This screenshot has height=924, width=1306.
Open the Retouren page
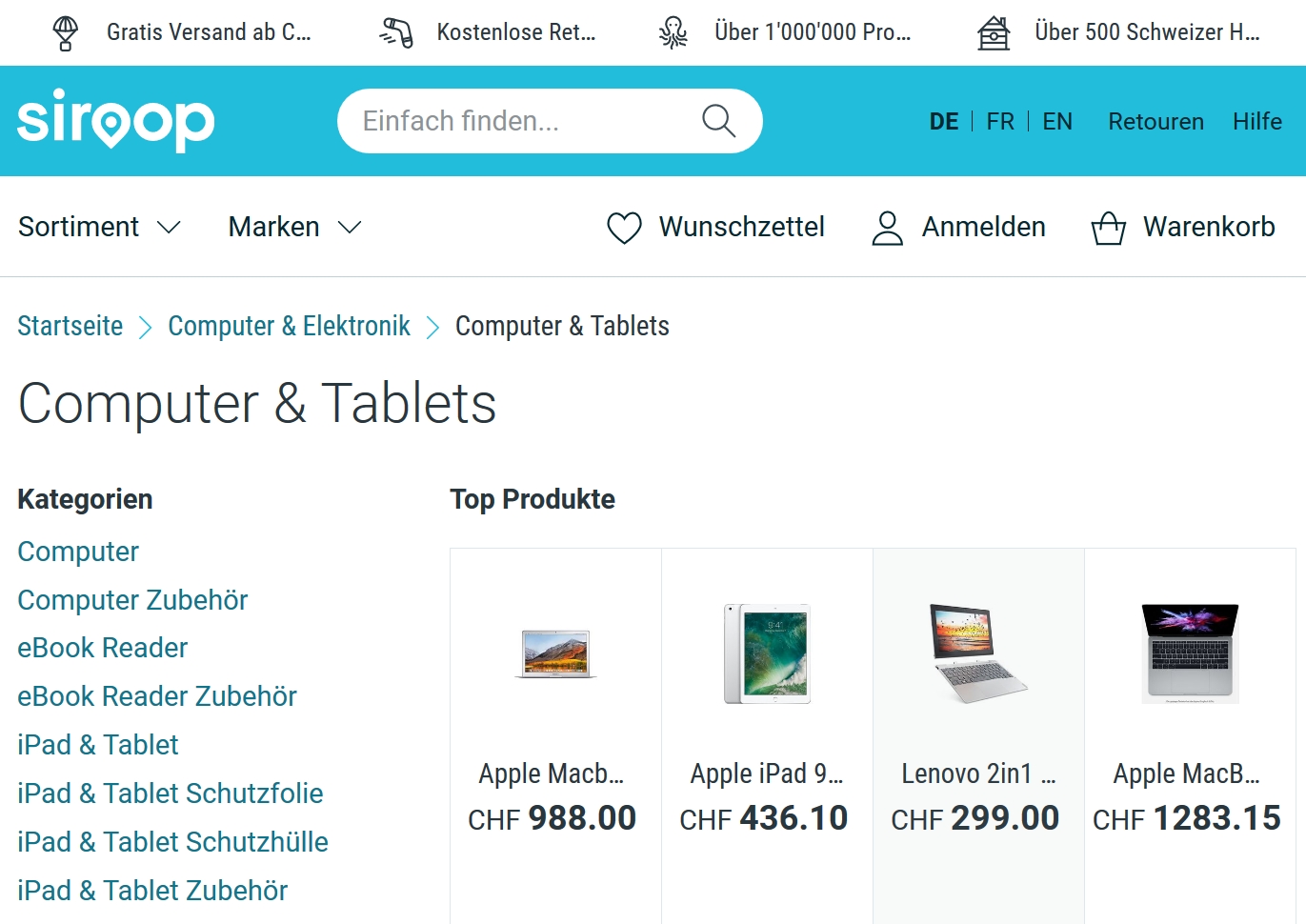tap(1155, 121)
